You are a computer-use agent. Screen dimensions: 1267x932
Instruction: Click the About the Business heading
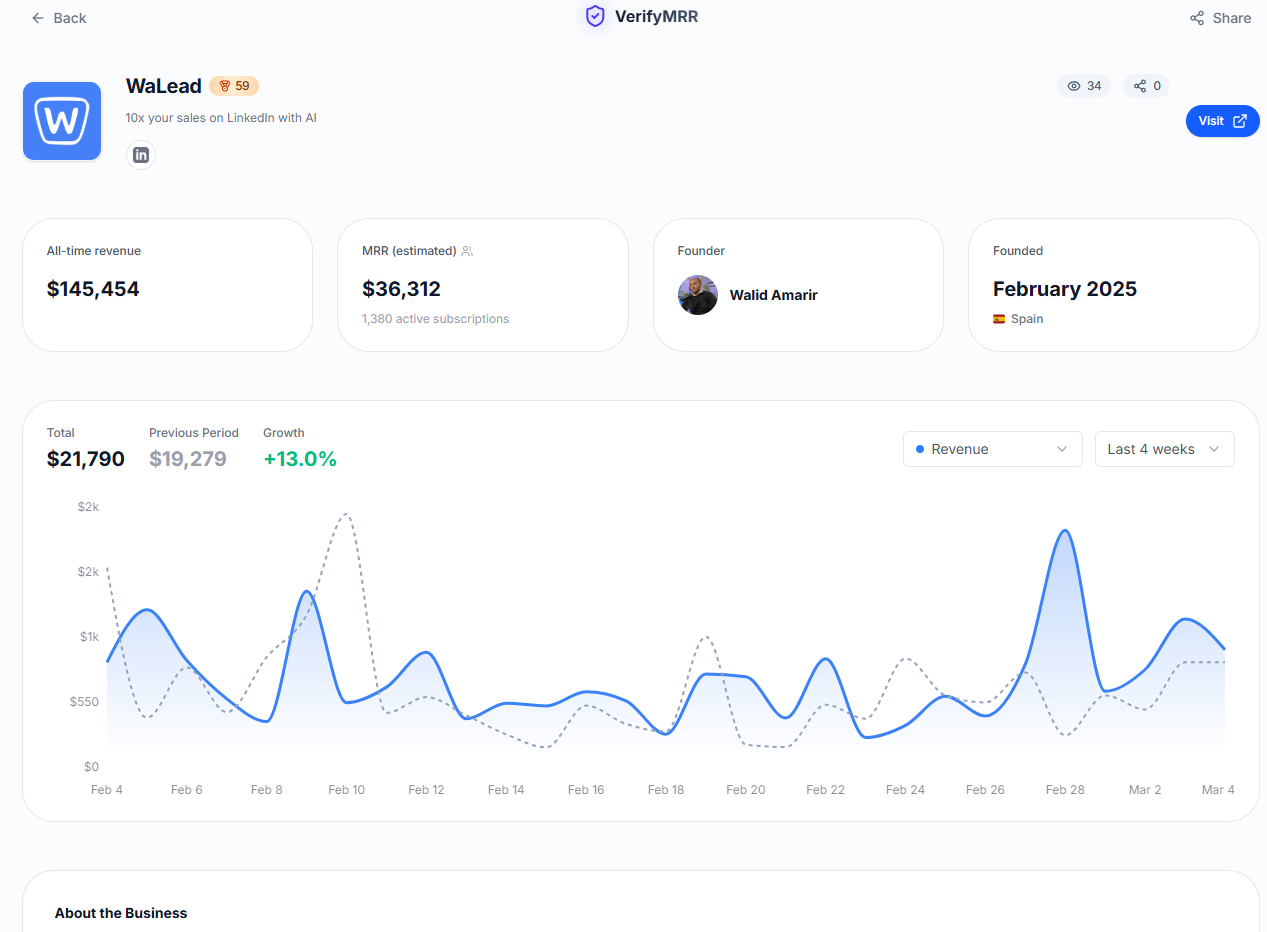point(121,913)
